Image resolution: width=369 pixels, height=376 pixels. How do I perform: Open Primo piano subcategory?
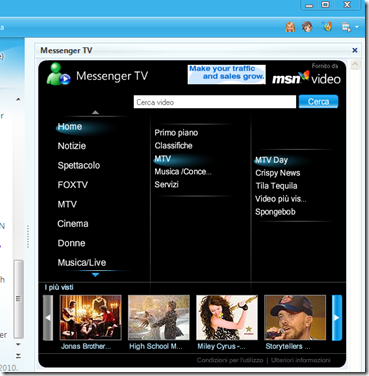pos(176,133)
